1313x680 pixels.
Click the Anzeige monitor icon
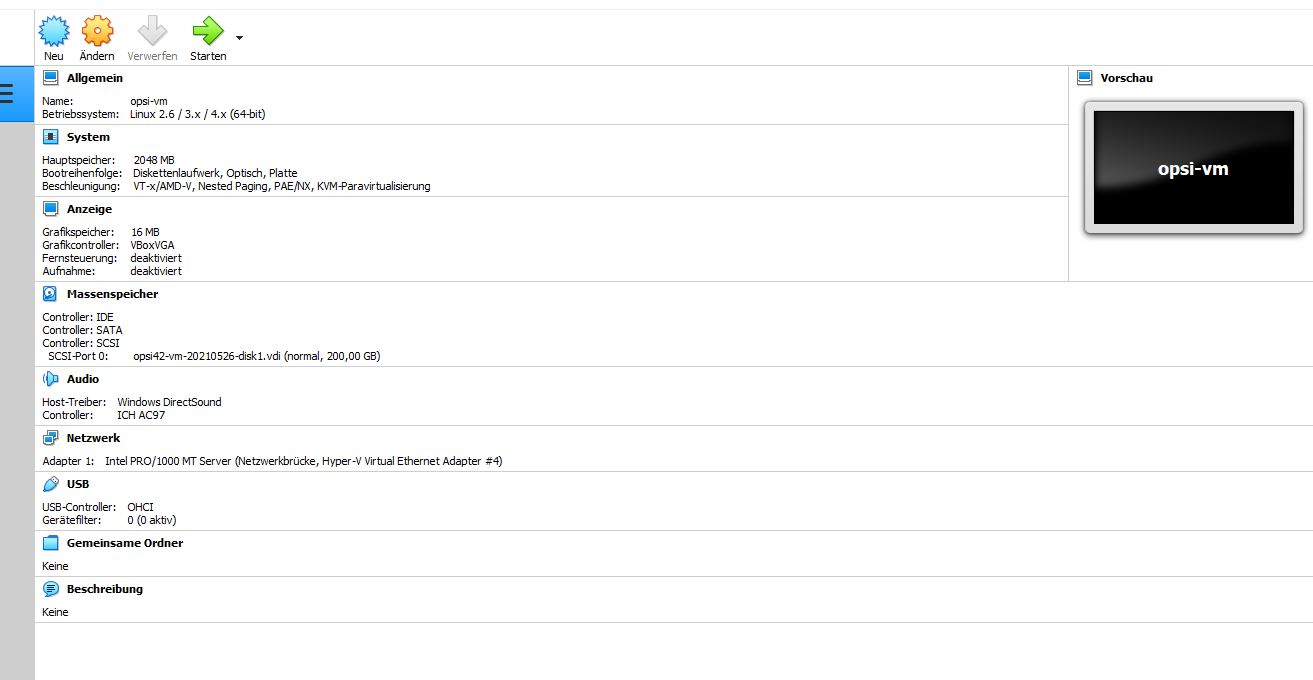point(51,209)
